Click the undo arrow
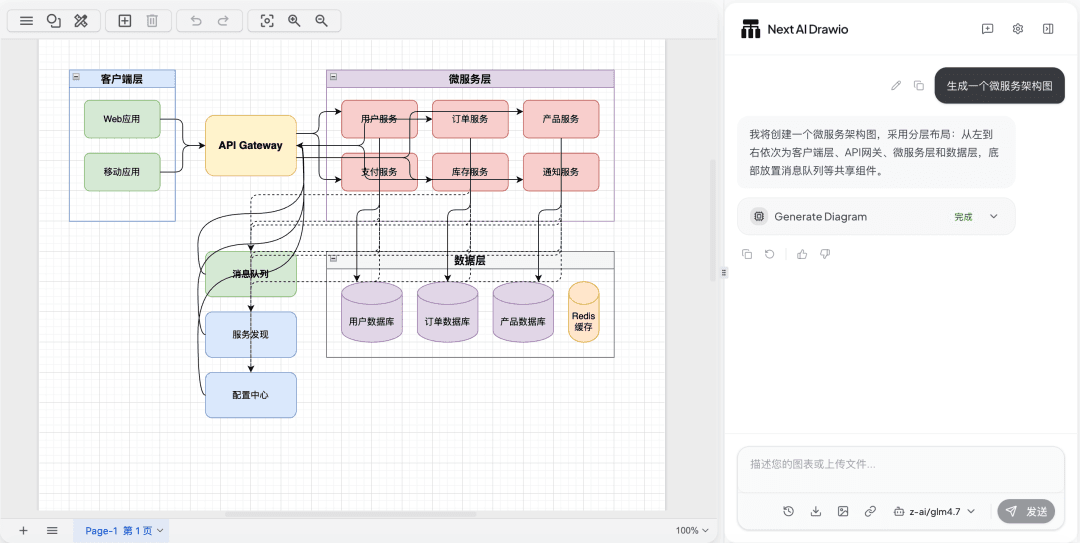The image size is (1080, 543). (x=196, y=21)
